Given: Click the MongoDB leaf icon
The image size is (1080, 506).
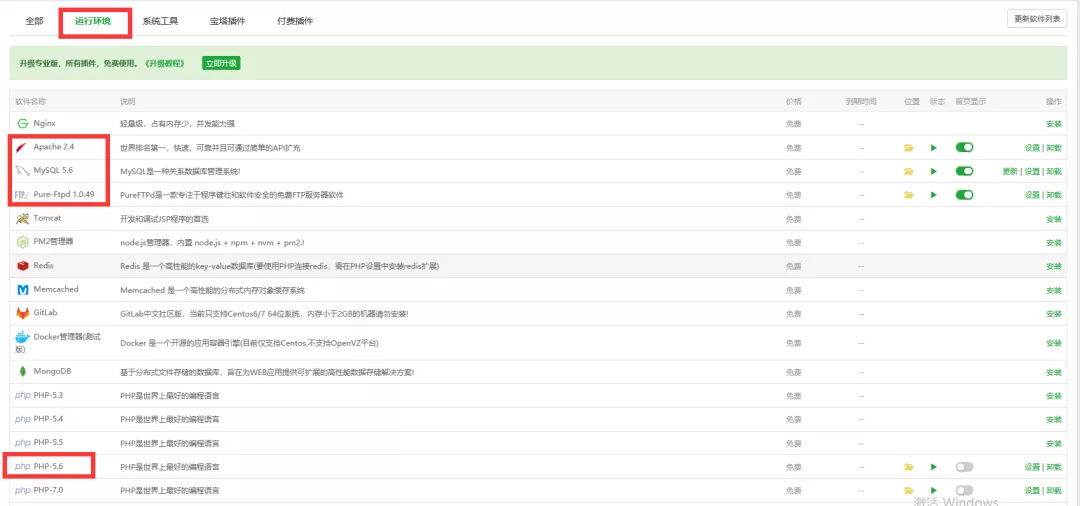Looking at the screenshot, I should 23,372.
